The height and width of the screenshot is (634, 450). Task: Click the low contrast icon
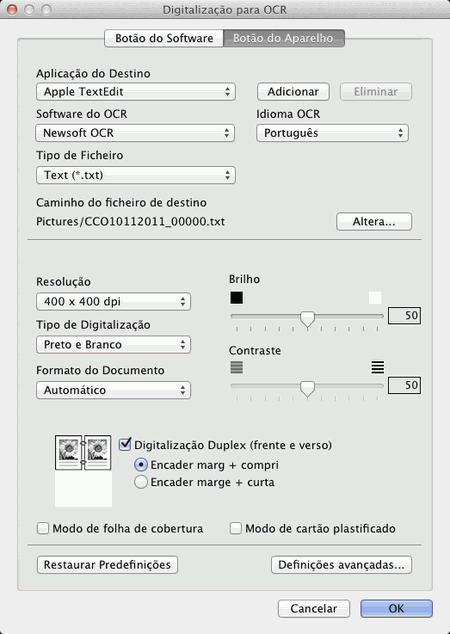pyautogui.click(x=237, y=367)
